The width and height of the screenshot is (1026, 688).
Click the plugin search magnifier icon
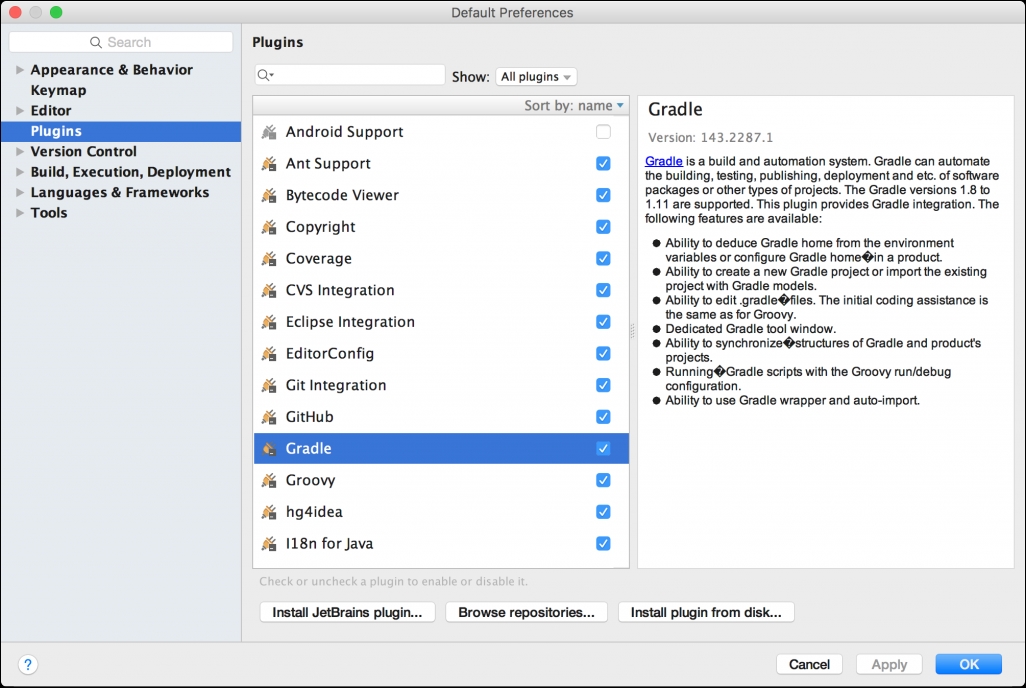(x=265, y=75)
